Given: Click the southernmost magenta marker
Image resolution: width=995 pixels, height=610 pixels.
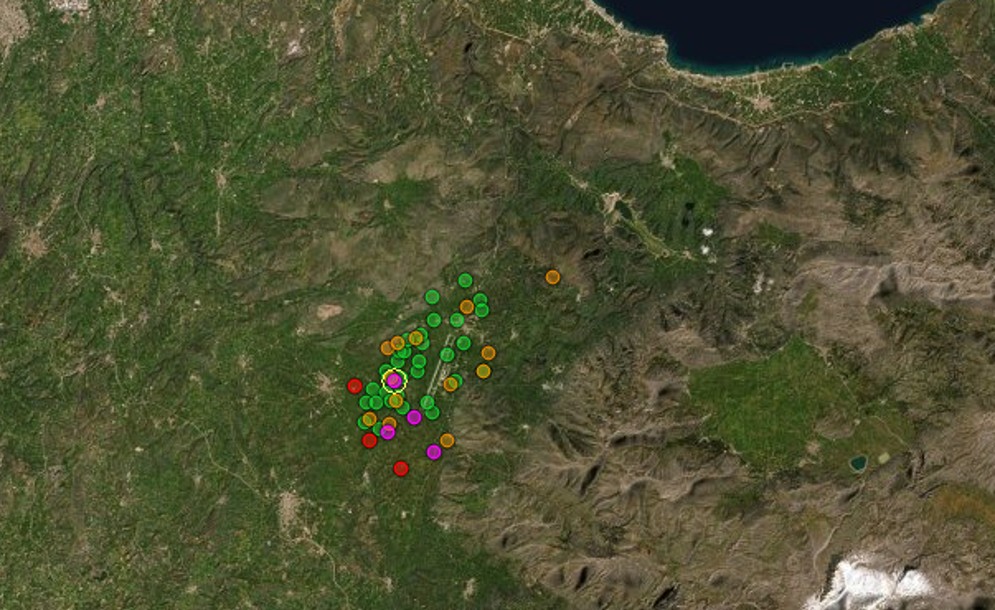Looking at the screenshot, I should (434, 452).
